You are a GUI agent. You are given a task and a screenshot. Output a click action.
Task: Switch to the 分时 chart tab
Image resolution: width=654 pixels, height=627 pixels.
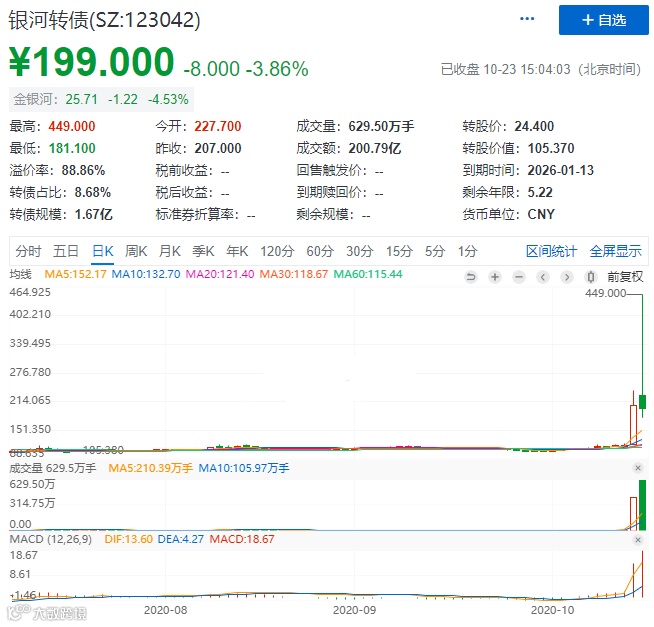(x=28, y=251)
